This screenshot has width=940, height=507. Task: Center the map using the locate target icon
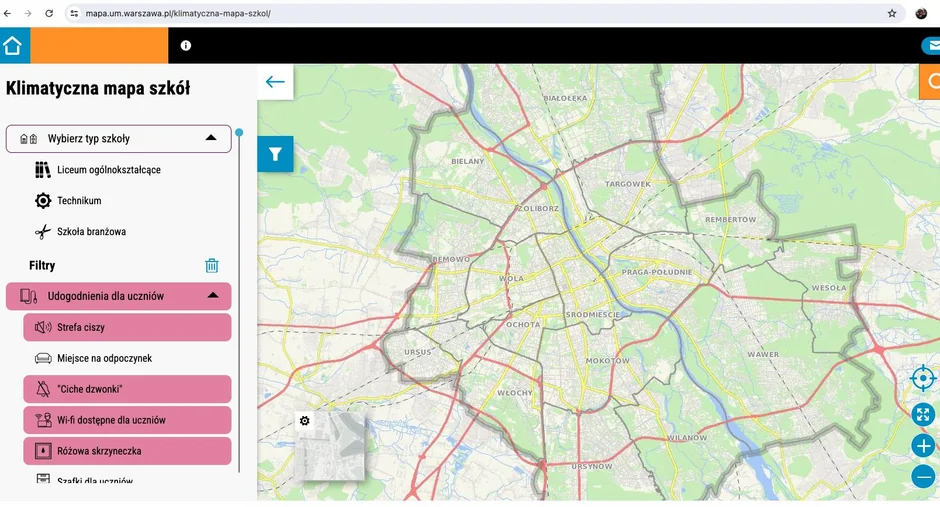click(923, 378)
